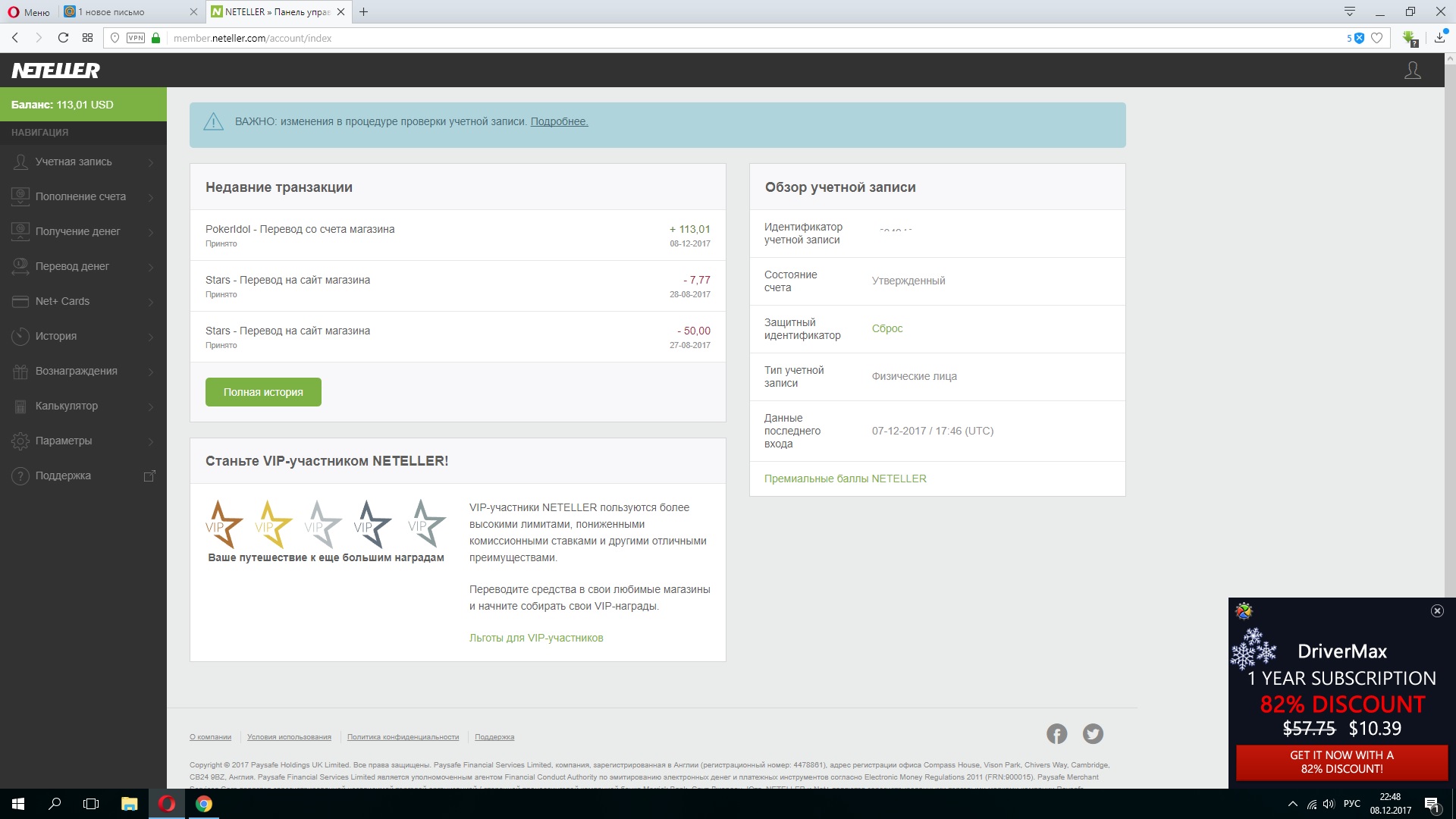Open Twitter page via footer icon
Viewport: 1456px width, 819px height.
click(x=1093, y=733)
